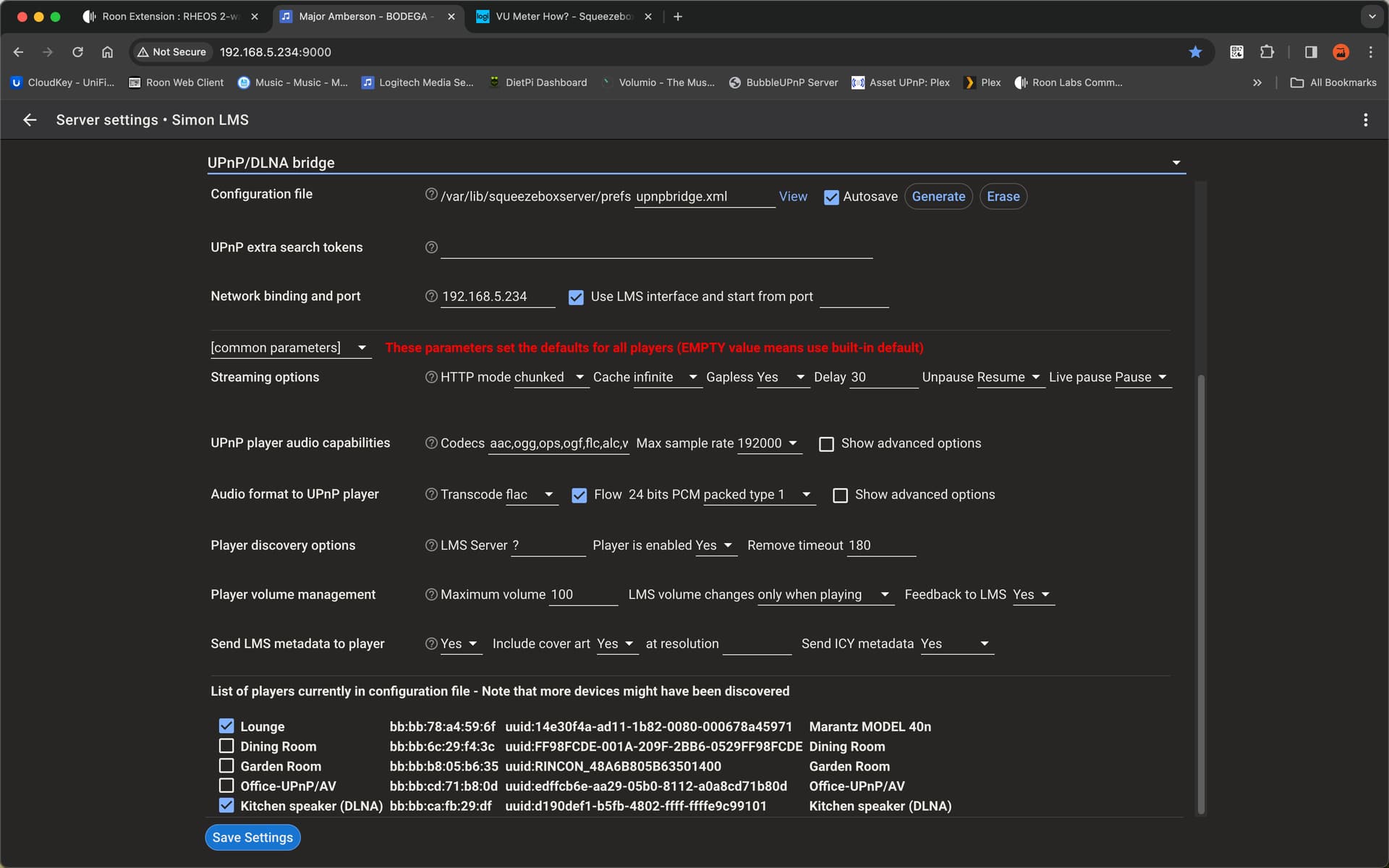Open the PCM packed type 1 dropdown
The height and width of the screenshot is (868, 1389).
click(760, 494)
